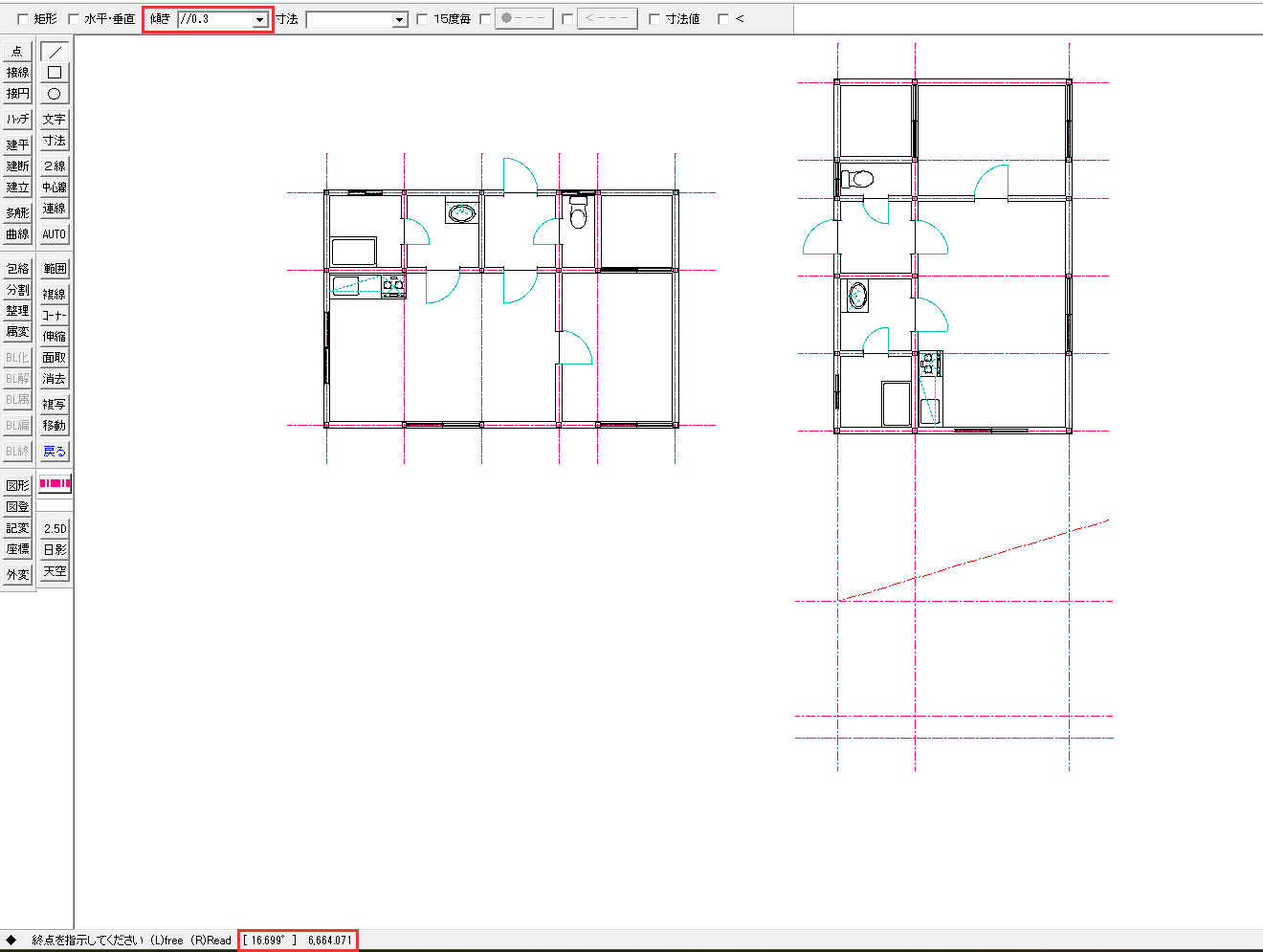Select the circle drawing tool icon
Screen dimensions: 1263x952
[x=55, y=94]
